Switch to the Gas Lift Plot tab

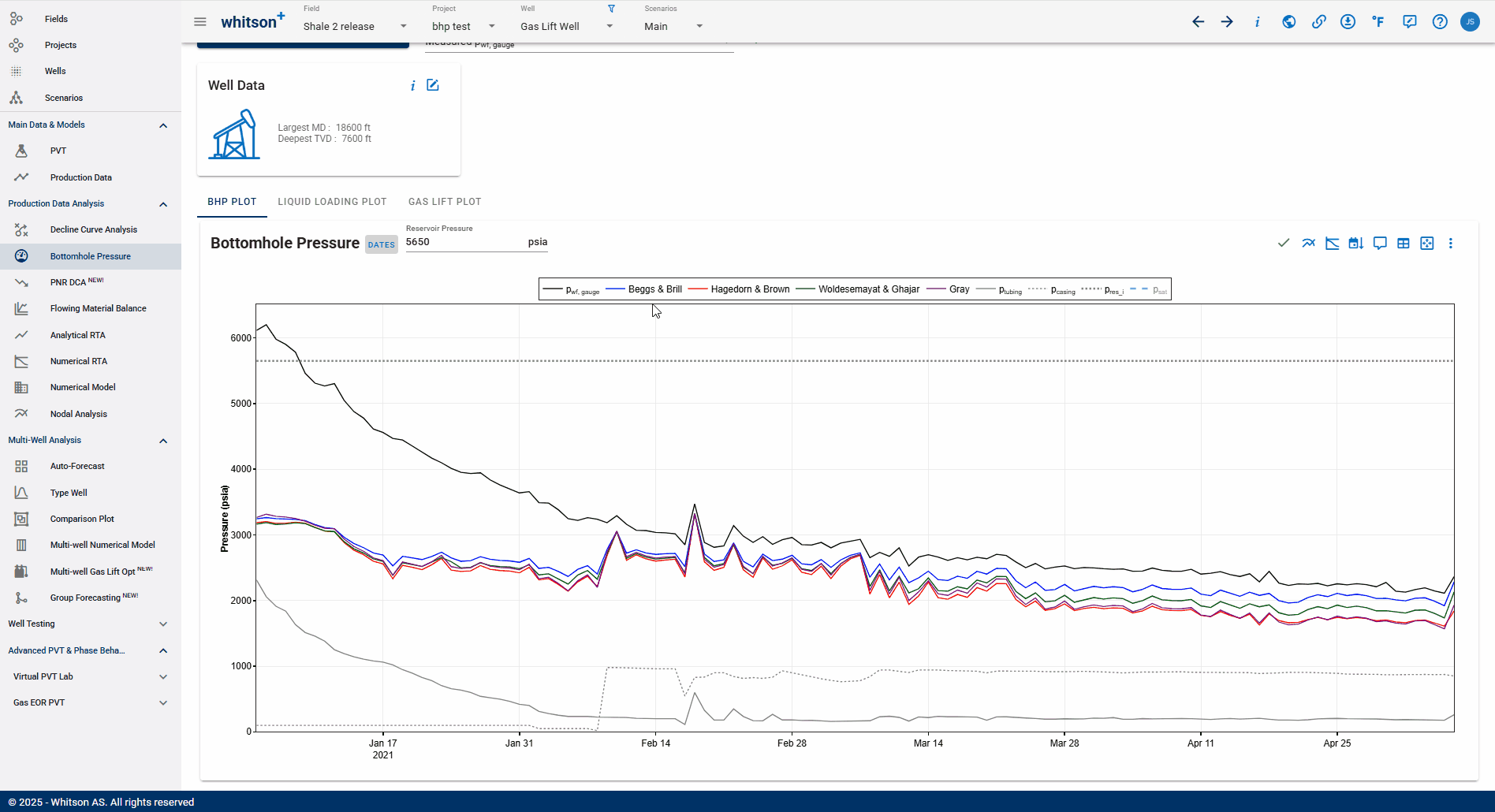[445, 202]
